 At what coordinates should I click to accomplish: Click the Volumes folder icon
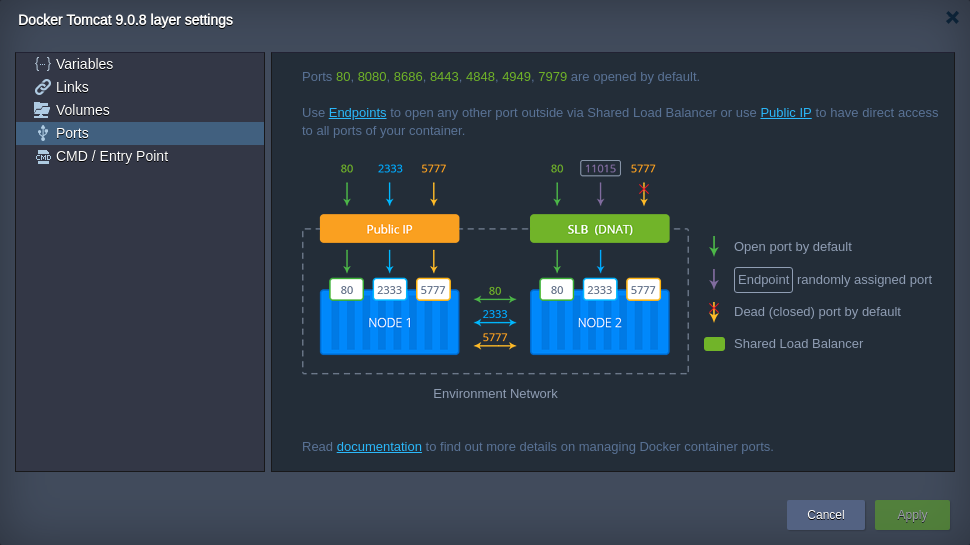(x=42, y=110)
